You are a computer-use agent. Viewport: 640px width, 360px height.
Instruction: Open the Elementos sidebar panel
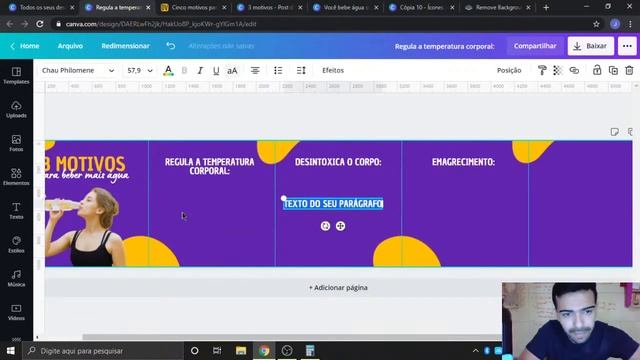(x=16, y=177)
